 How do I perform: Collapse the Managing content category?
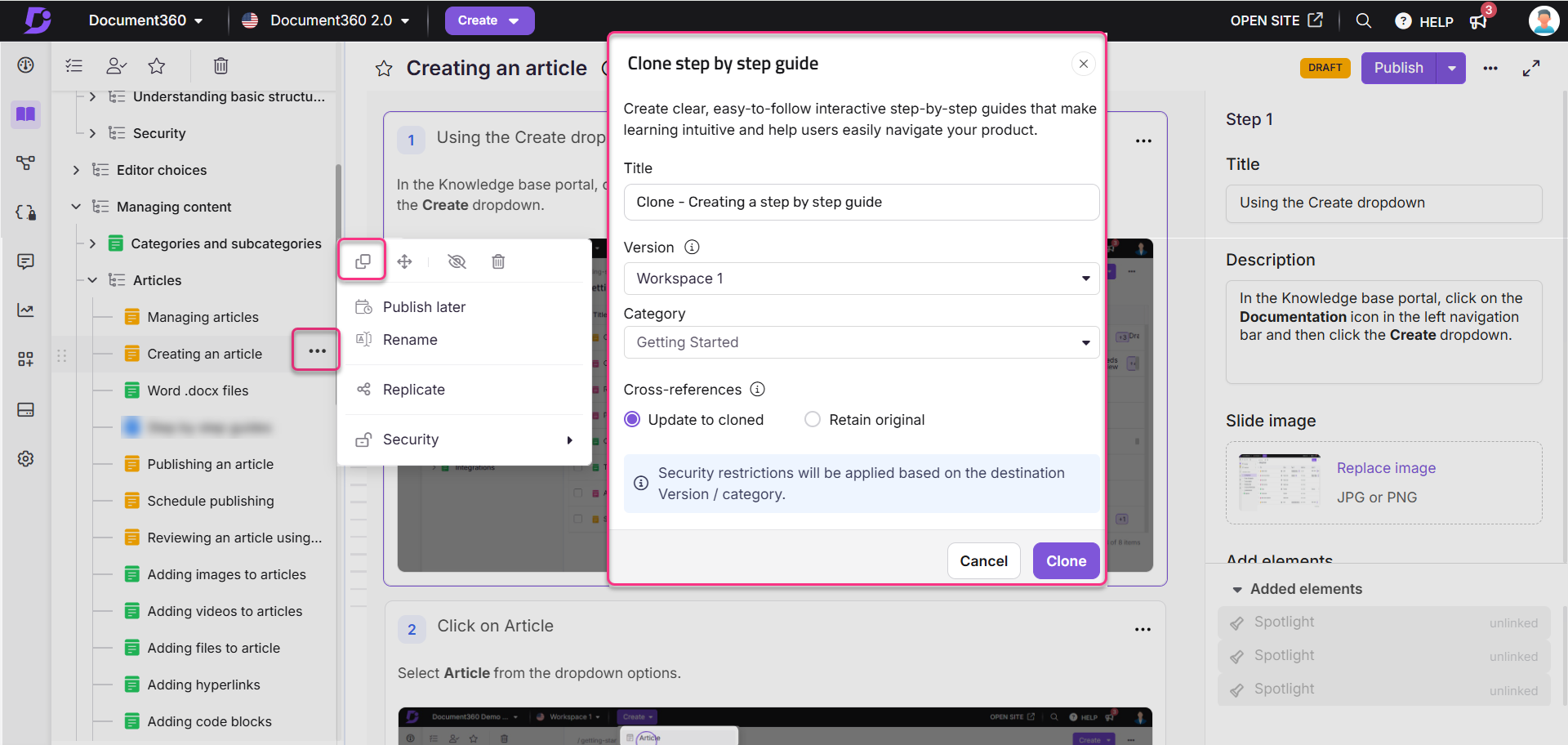(76, 207)
